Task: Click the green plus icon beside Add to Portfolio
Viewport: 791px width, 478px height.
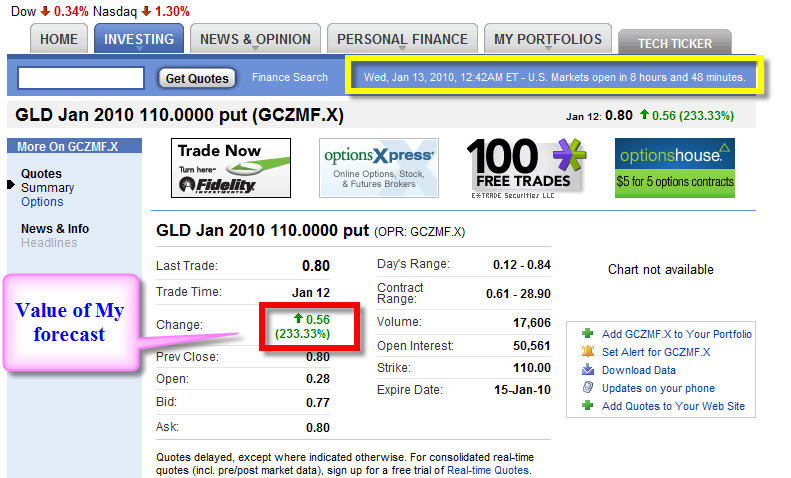Action: [587, 333]
